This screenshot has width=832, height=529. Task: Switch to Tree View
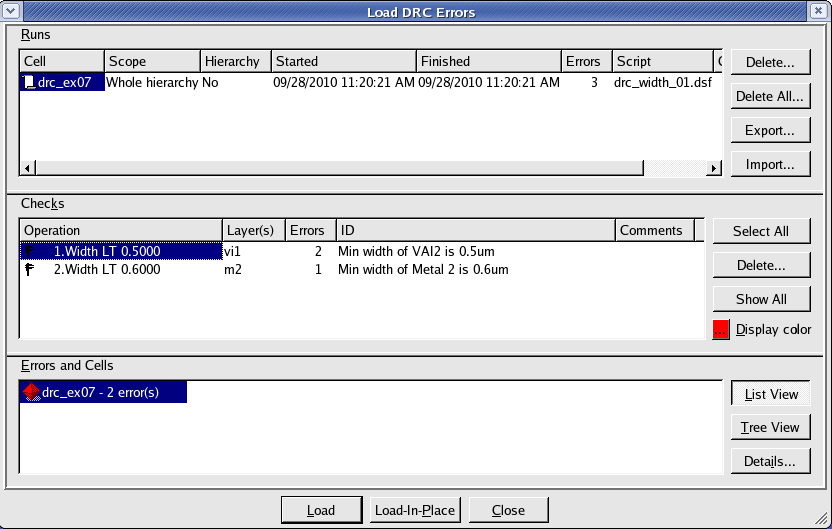click(x=769, y=427)
